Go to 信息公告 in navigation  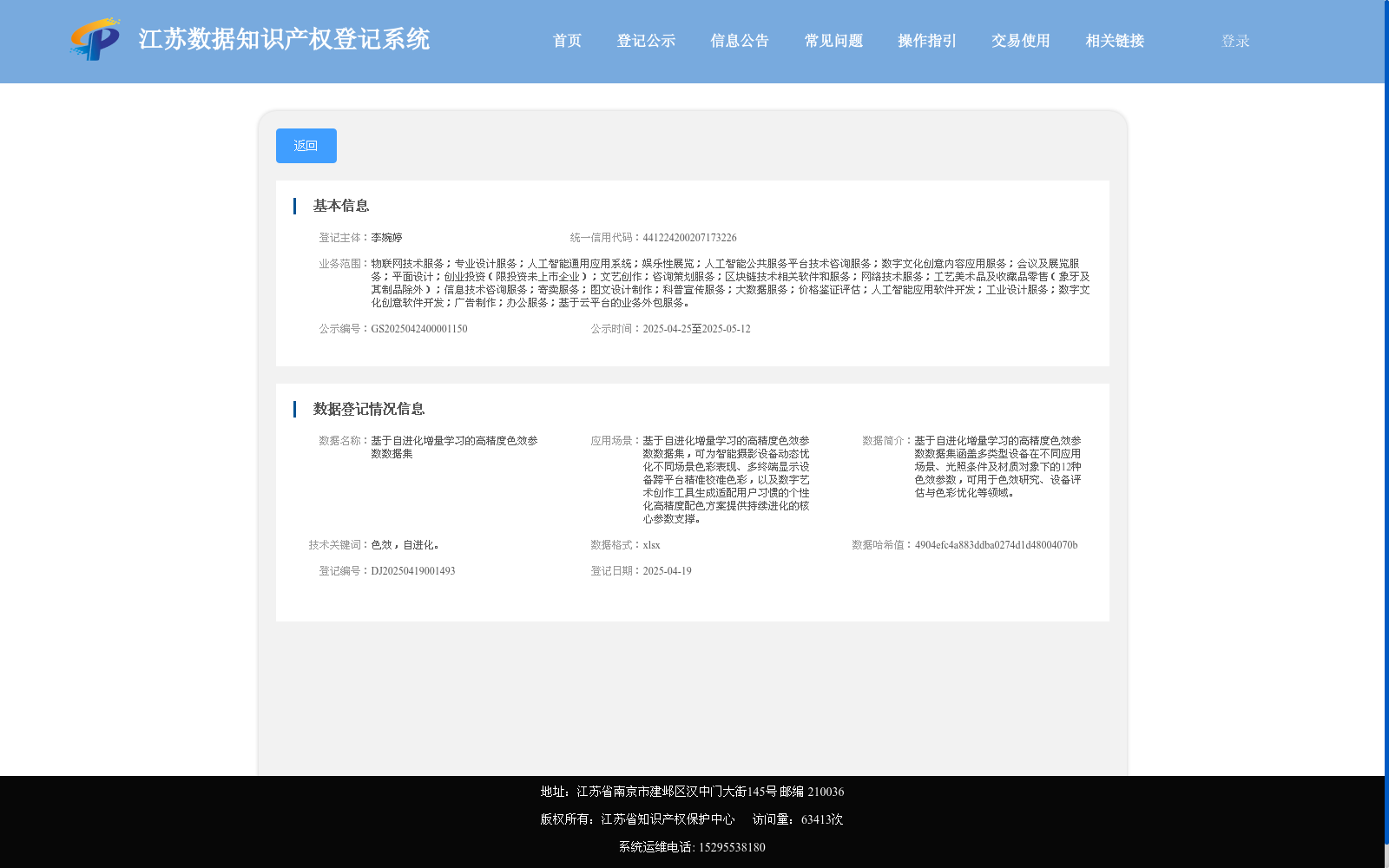tap(740, 41)
